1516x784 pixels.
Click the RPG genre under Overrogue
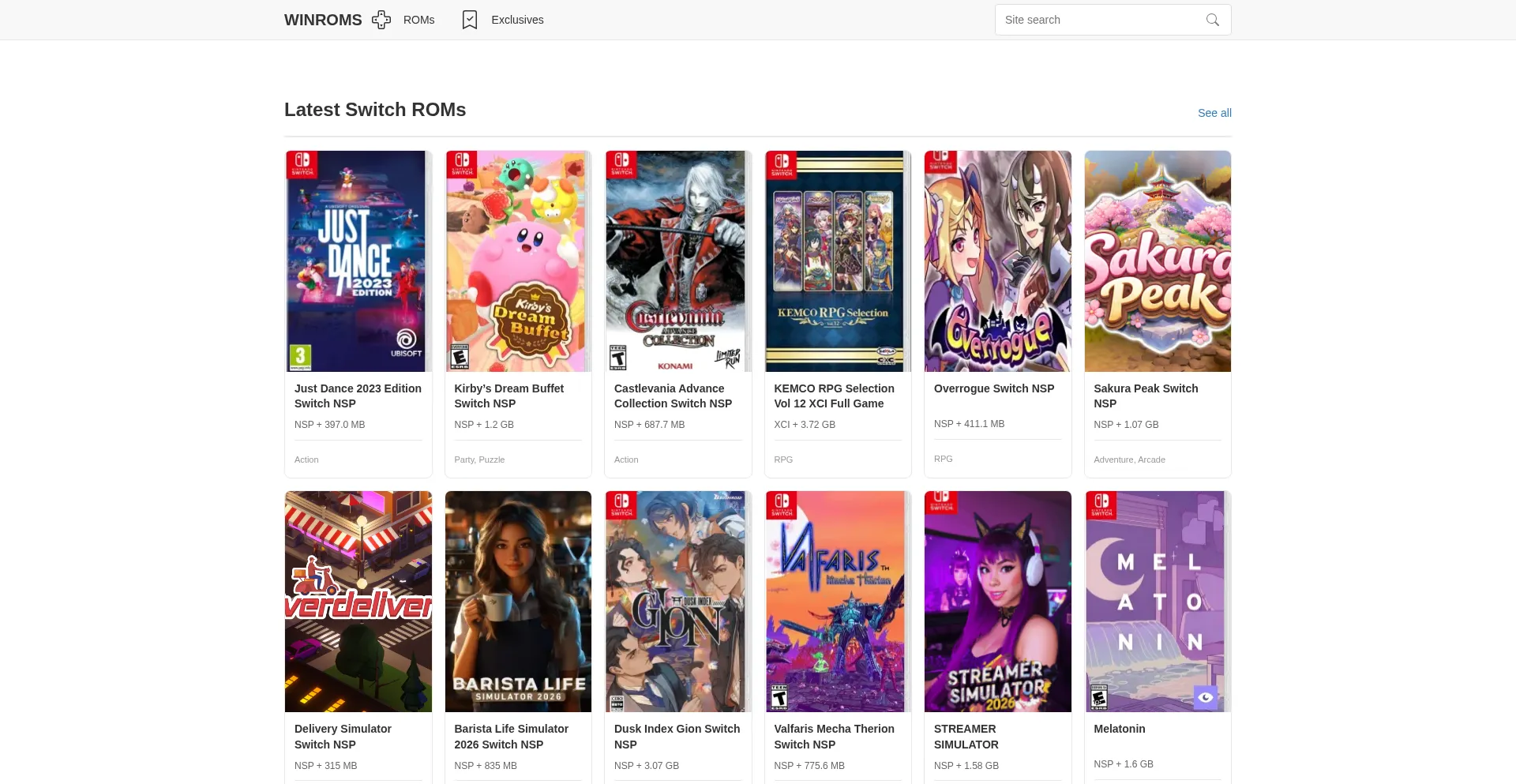click(944, 459)
